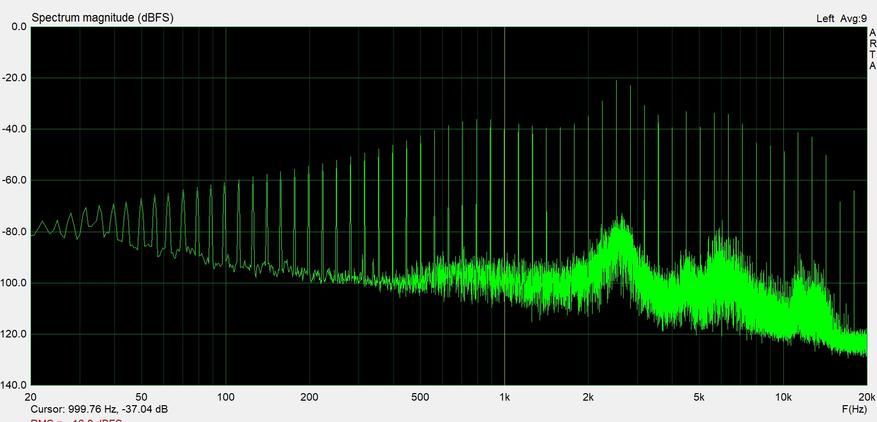Click the 'Left Avg:9' channel readout

[842, 18]
